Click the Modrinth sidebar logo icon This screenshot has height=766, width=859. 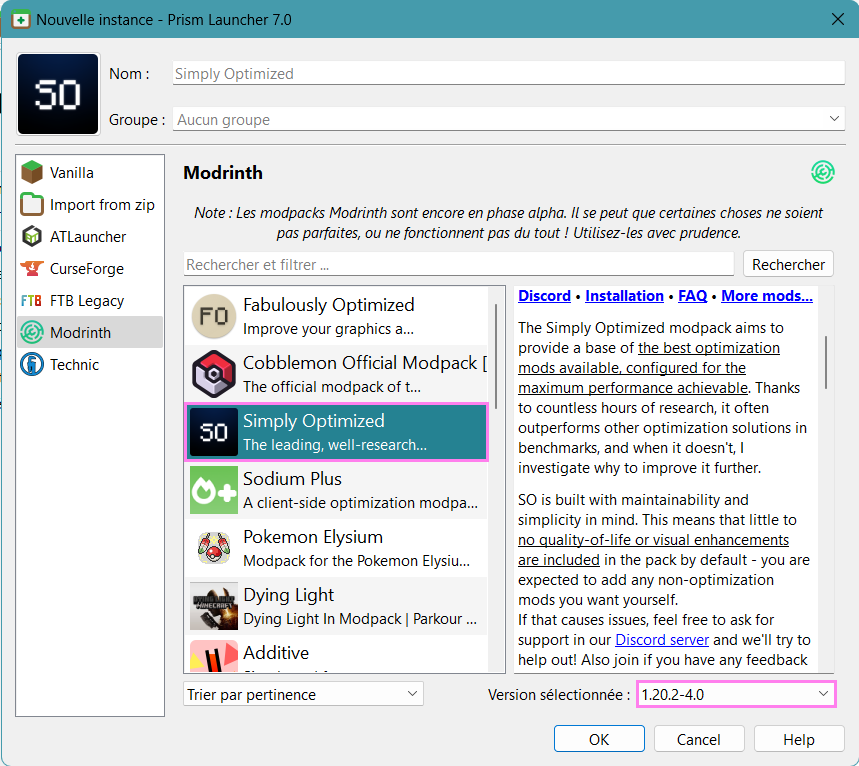point(32,333)
